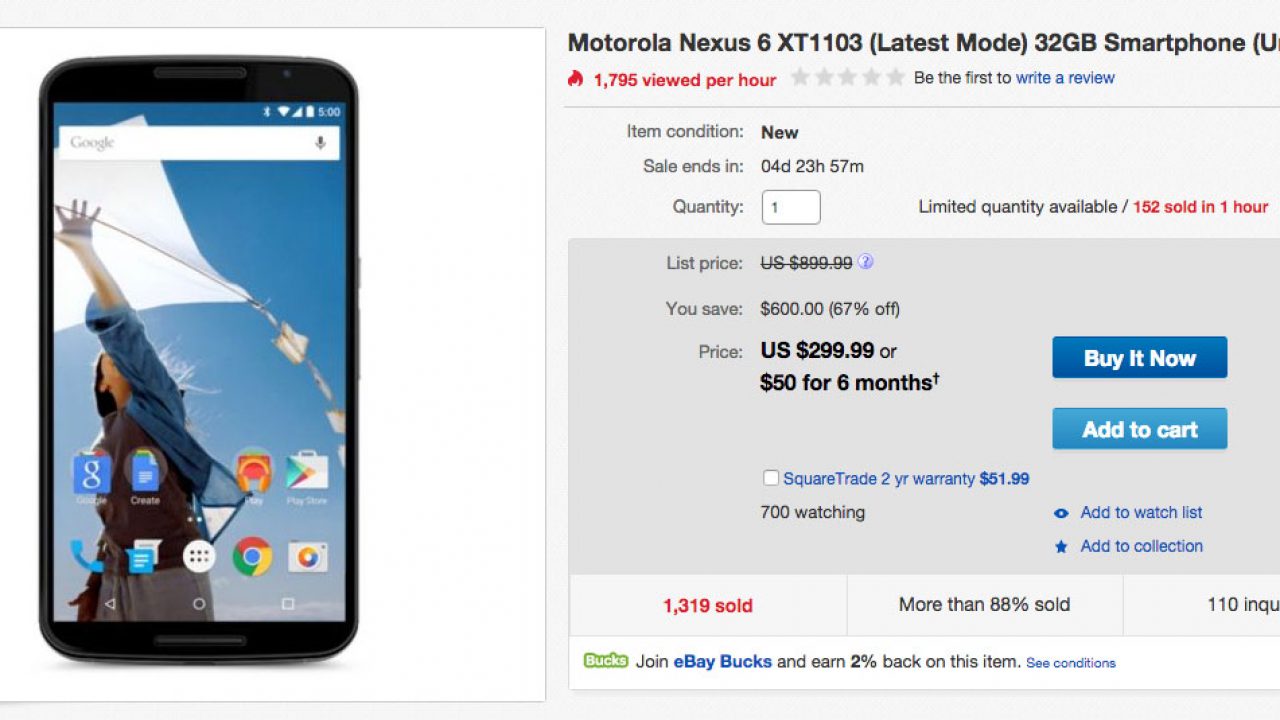Image resolution: width=1280 pixels, height=720 pixels.
Task: Click the Play Store icon on phone image
Action: coord(307,473)
